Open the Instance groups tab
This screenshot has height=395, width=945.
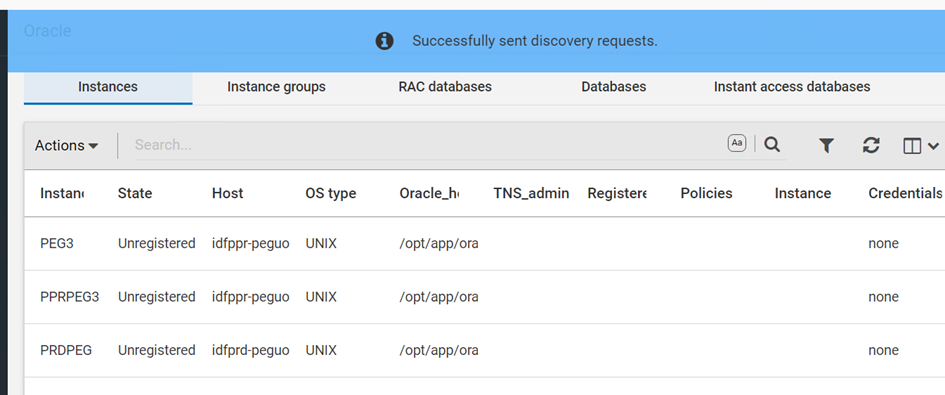click(x=276, y=87)
